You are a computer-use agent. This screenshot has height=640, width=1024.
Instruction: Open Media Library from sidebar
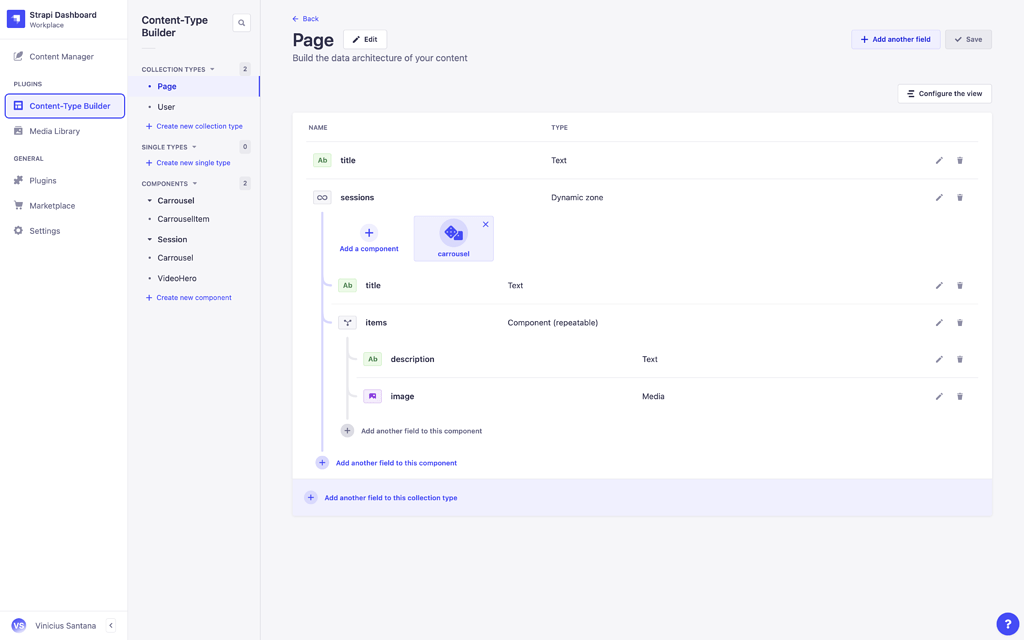(x=55, y=131)
